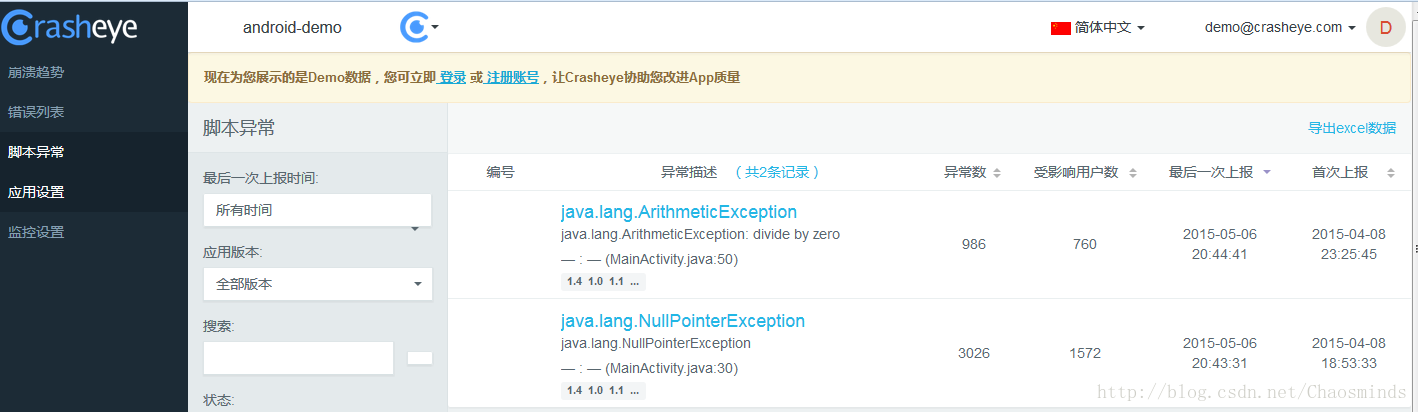Viewport: 1418px width, 412px height.
Task: Click the 登录 link in the banner
Action: click(x=453, y=77)
